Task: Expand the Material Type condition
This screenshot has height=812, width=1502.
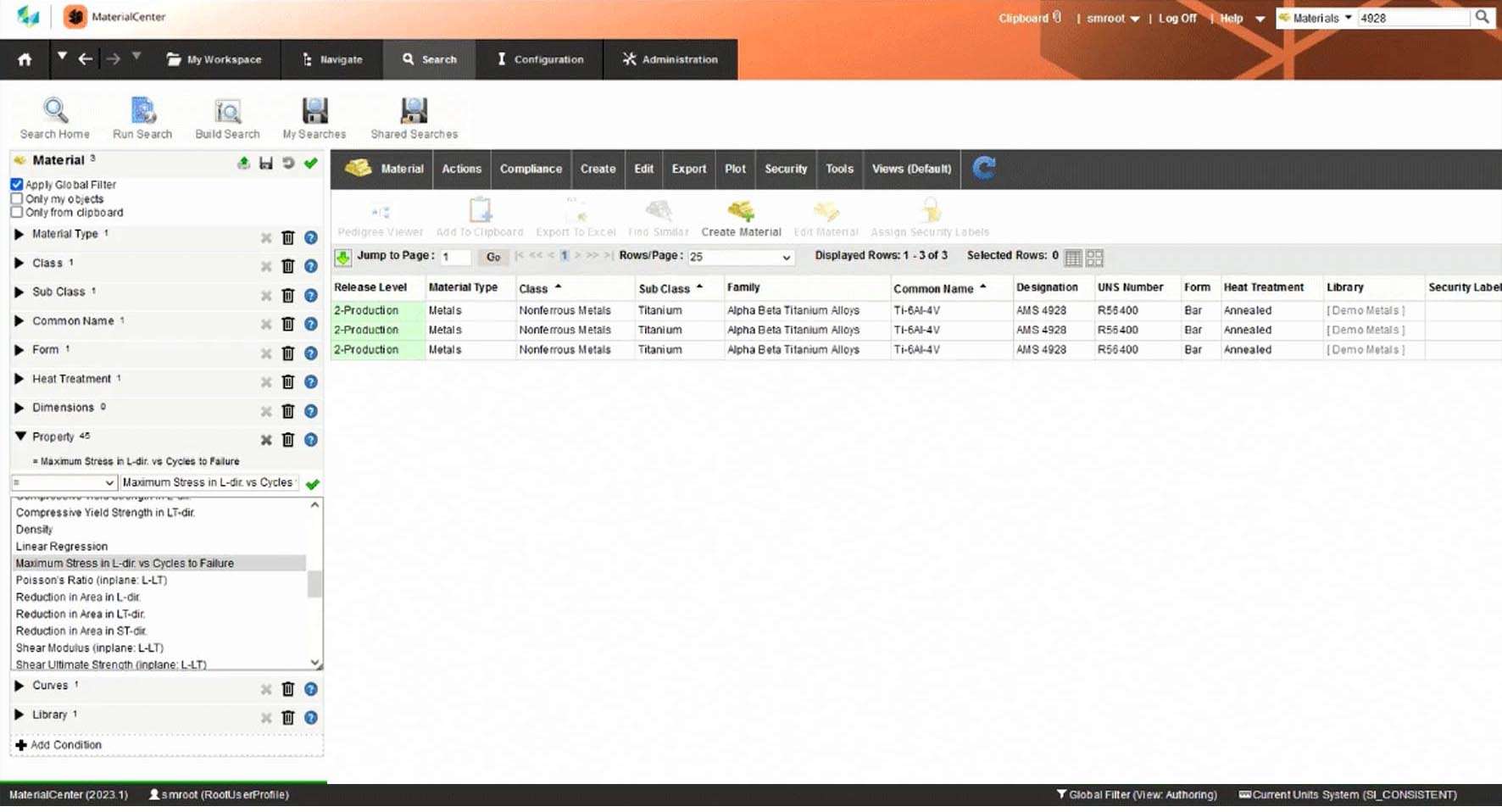Action: 19,234
